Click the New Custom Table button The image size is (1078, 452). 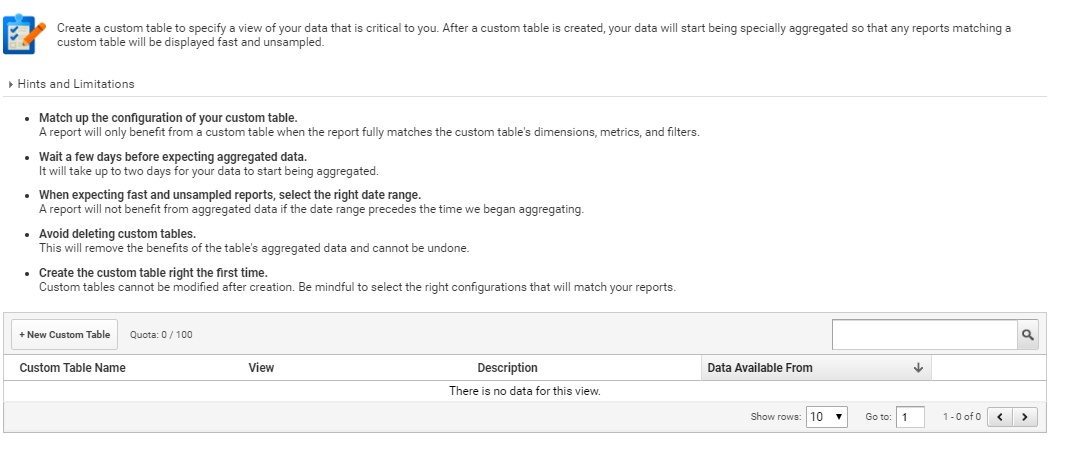(x=65, y=335)
